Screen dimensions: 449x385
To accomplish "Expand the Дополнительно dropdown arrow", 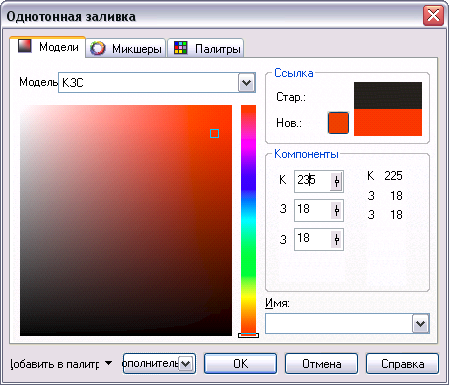I will point(186,363).
